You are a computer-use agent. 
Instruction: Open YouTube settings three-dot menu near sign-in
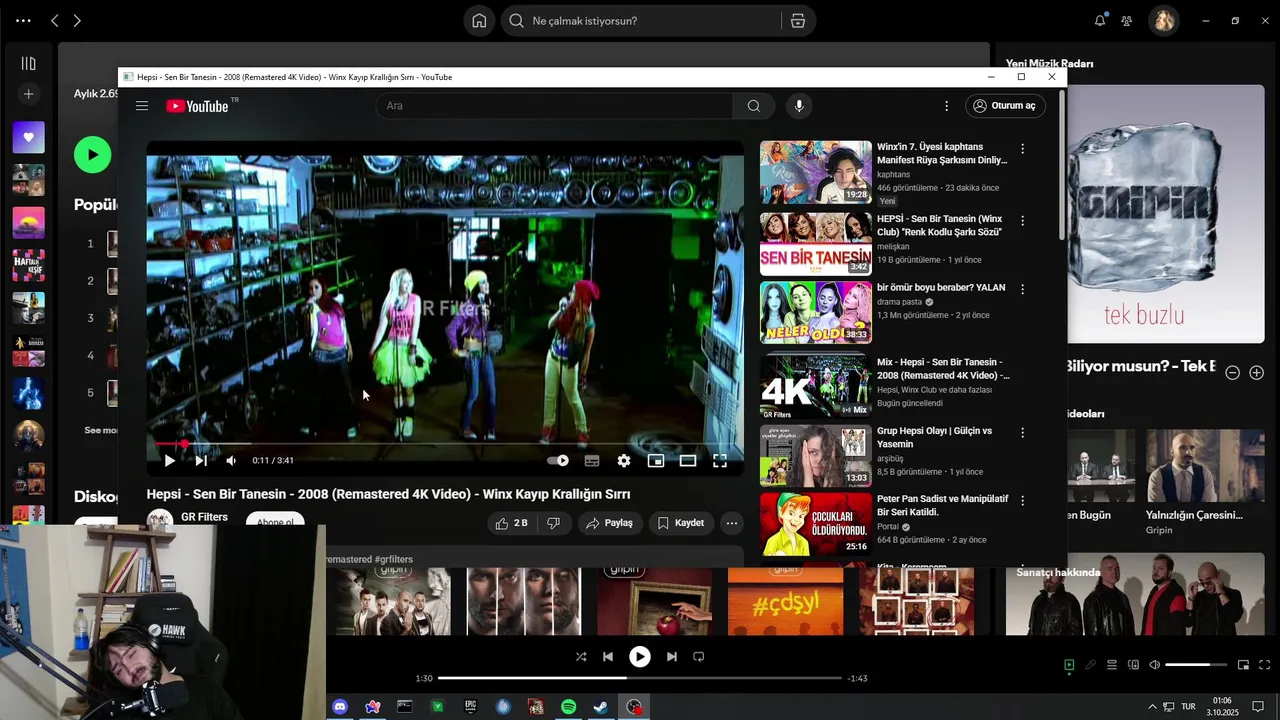[x=946, y=106]
